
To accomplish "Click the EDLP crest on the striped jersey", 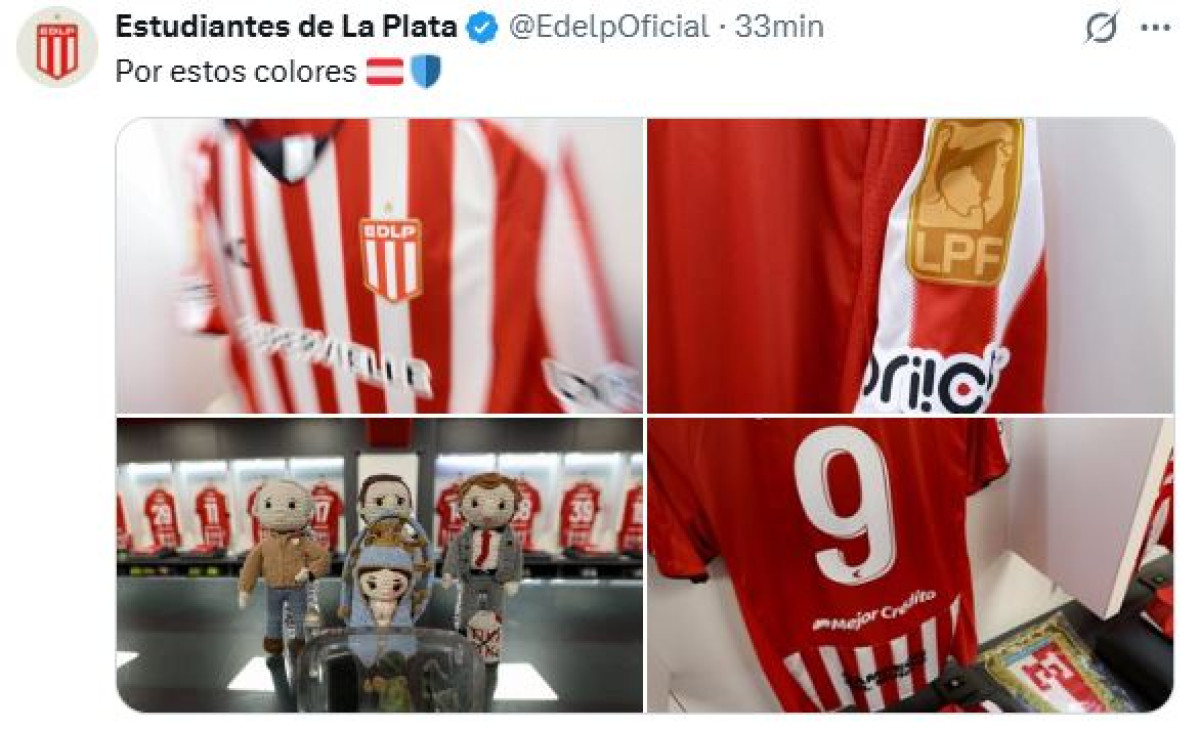I will [391, 255].
